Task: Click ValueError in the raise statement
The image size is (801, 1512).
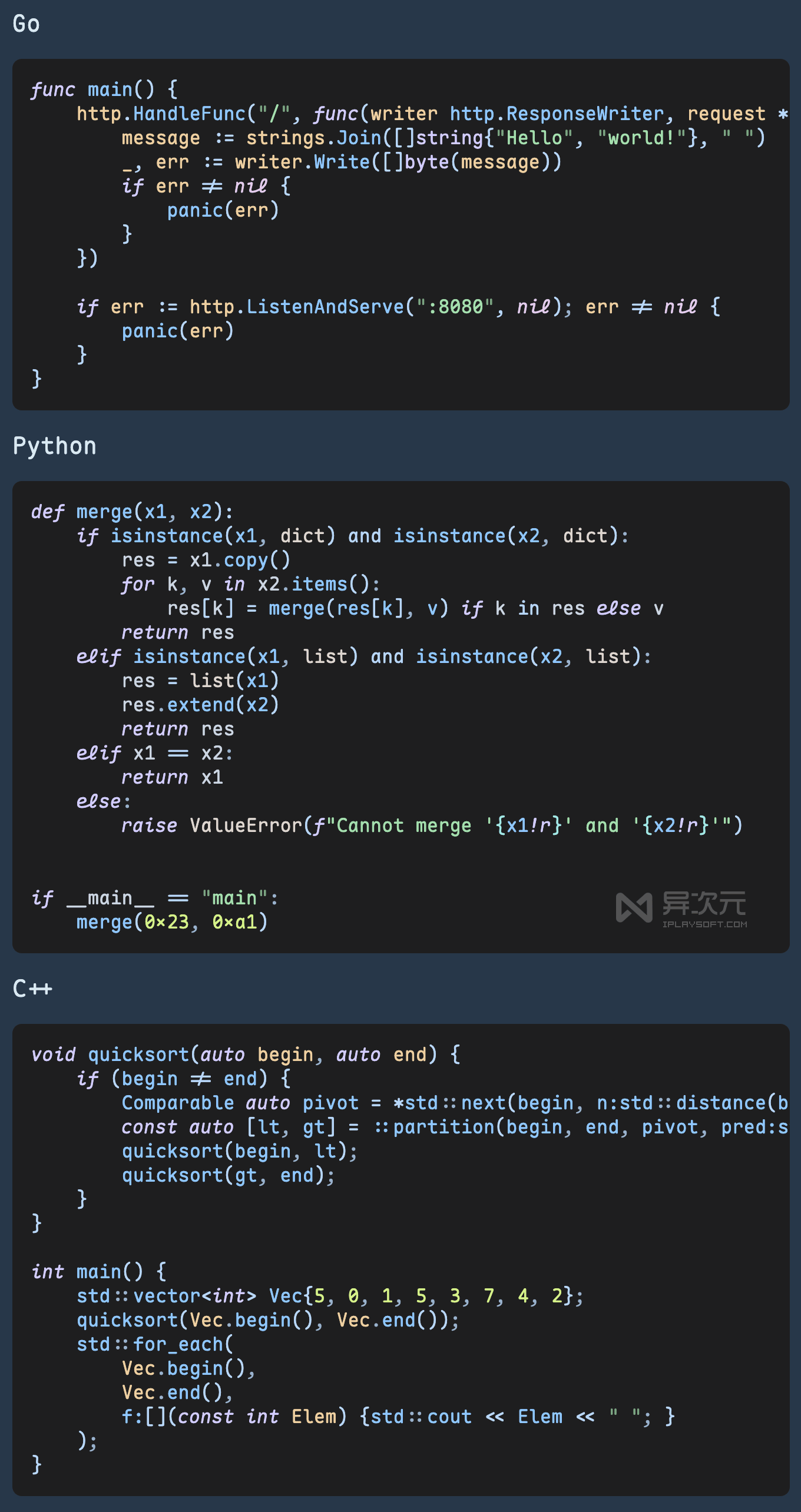Action: (x=246, y=825)
